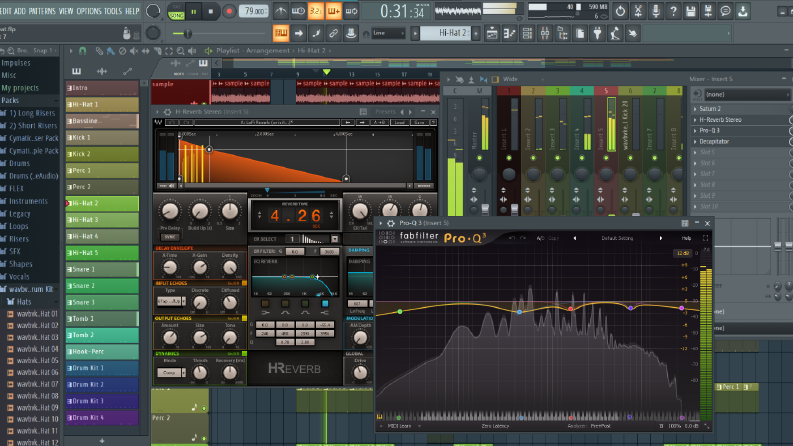Screen dimensions: 793x446
Task: Toggle loop recording button
Action: pyautogui.click(x=351, y=11)
